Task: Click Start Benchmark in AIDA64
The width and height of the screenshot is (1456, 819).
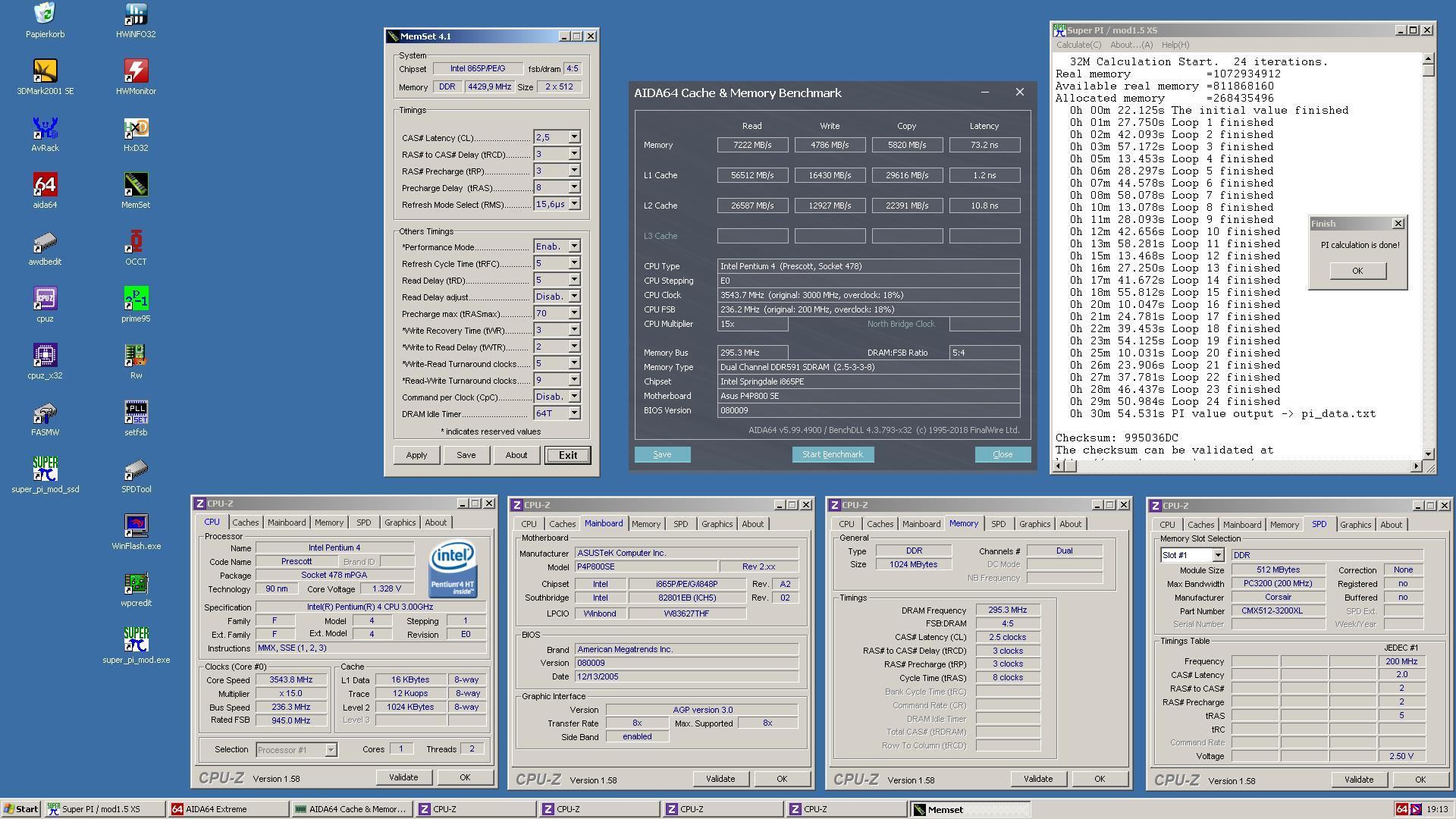Action: coord(833,454)
